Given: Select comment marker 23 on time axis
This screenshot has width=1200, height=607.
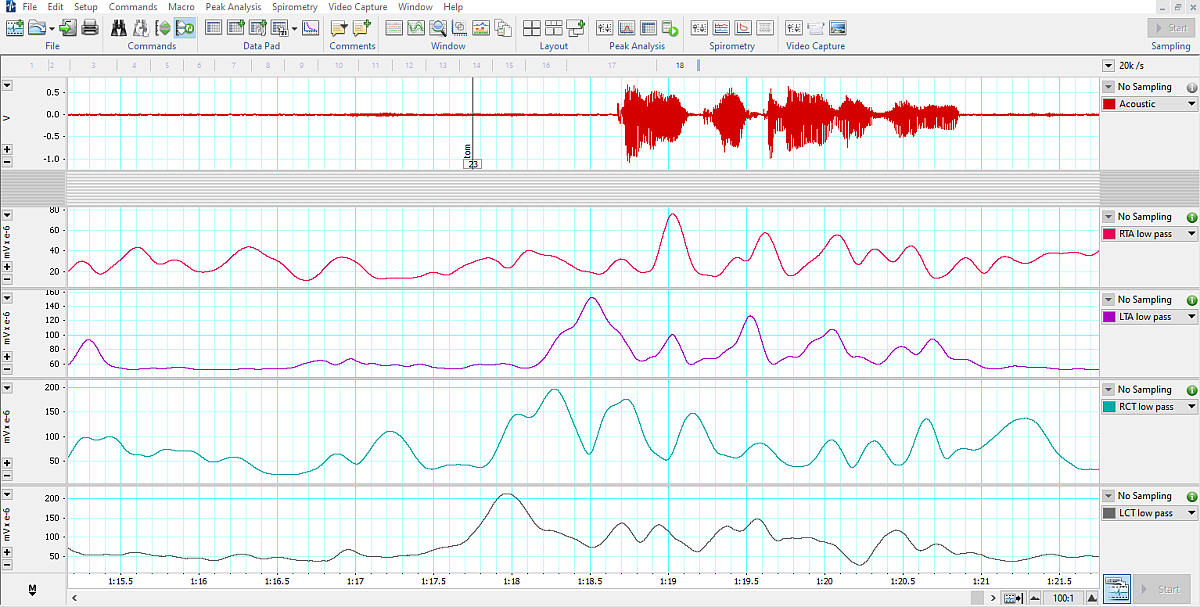Looking at the screenshot, I should (473, 164).
